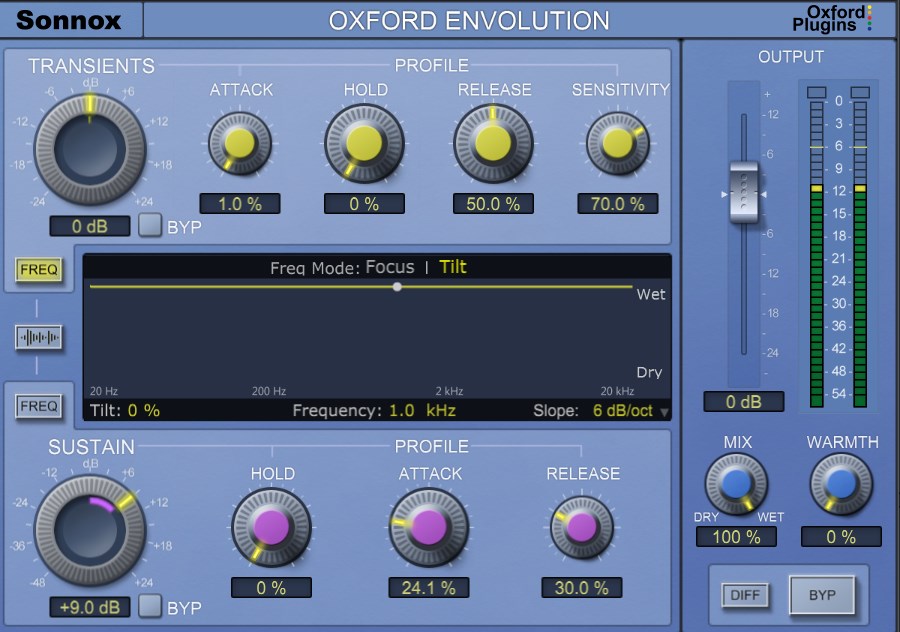The image size is (900, 632).
Task: Open the Slope 6 dB/oct dropdown
Action: click(664, 411)
